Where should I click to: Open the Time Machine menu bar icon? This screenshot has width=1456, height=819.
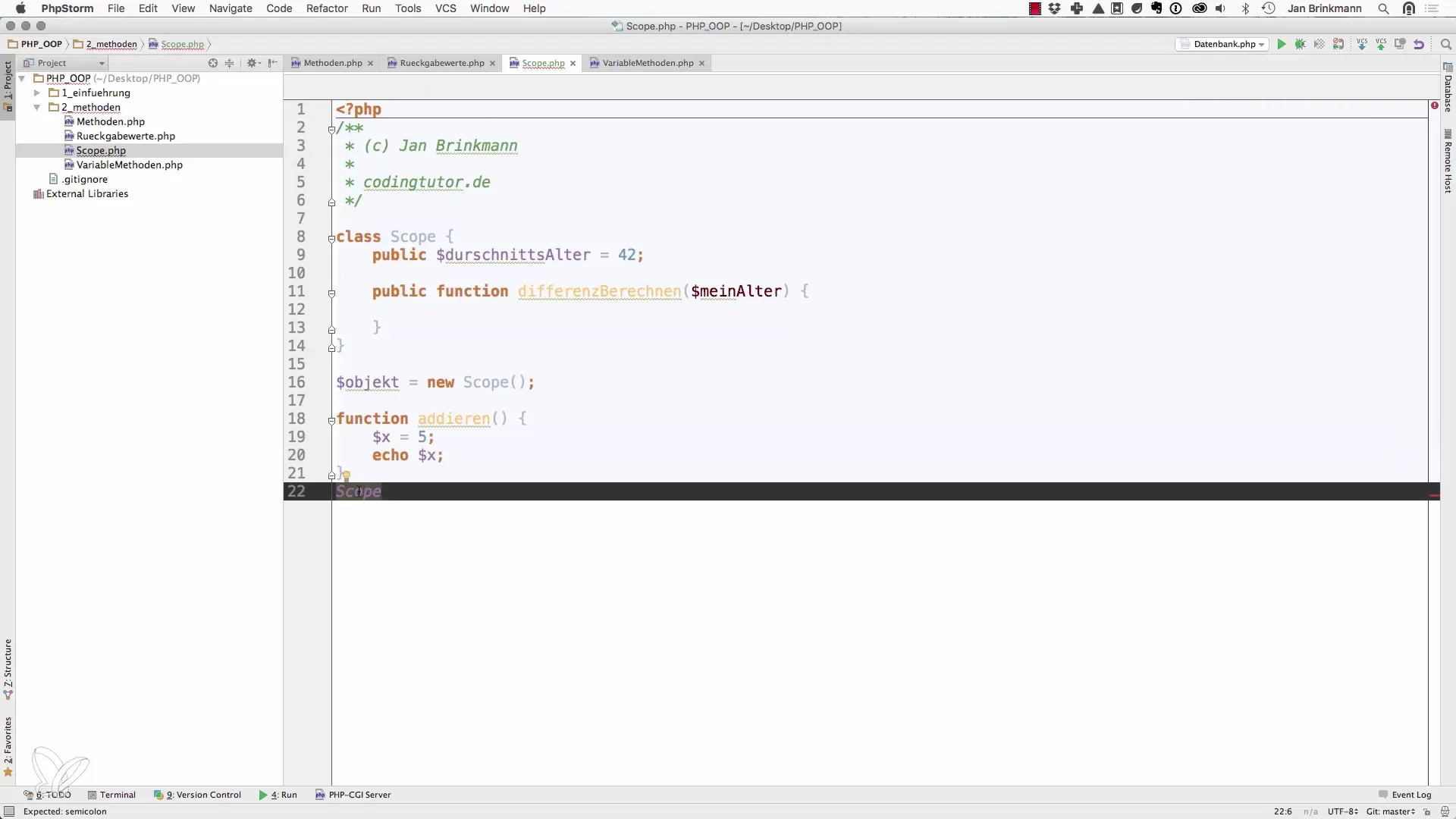point(1269,8)
